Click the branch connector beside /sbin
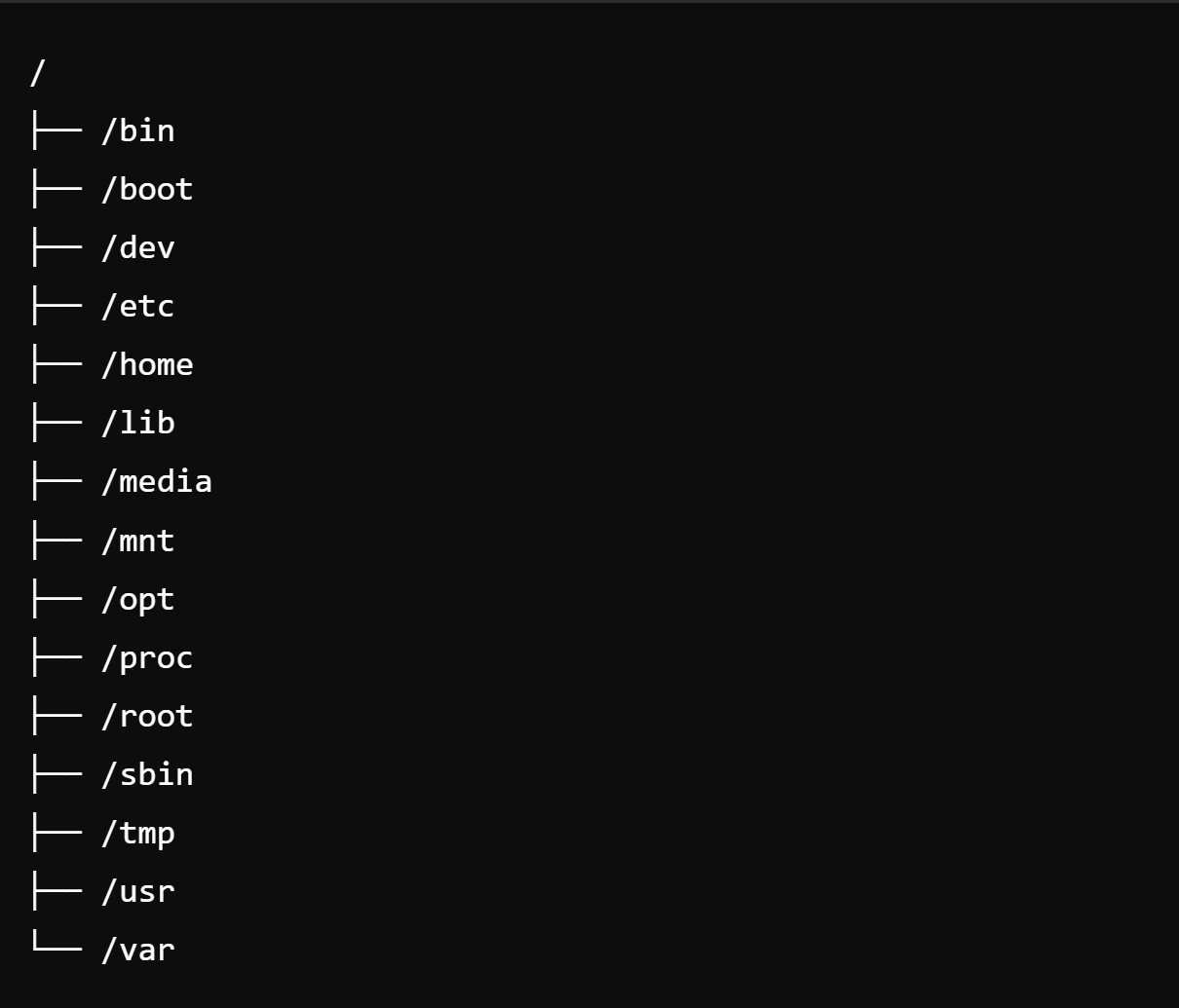Image resolution: width=1179 pixels, height=1008 pixels. tap(56, 774)
